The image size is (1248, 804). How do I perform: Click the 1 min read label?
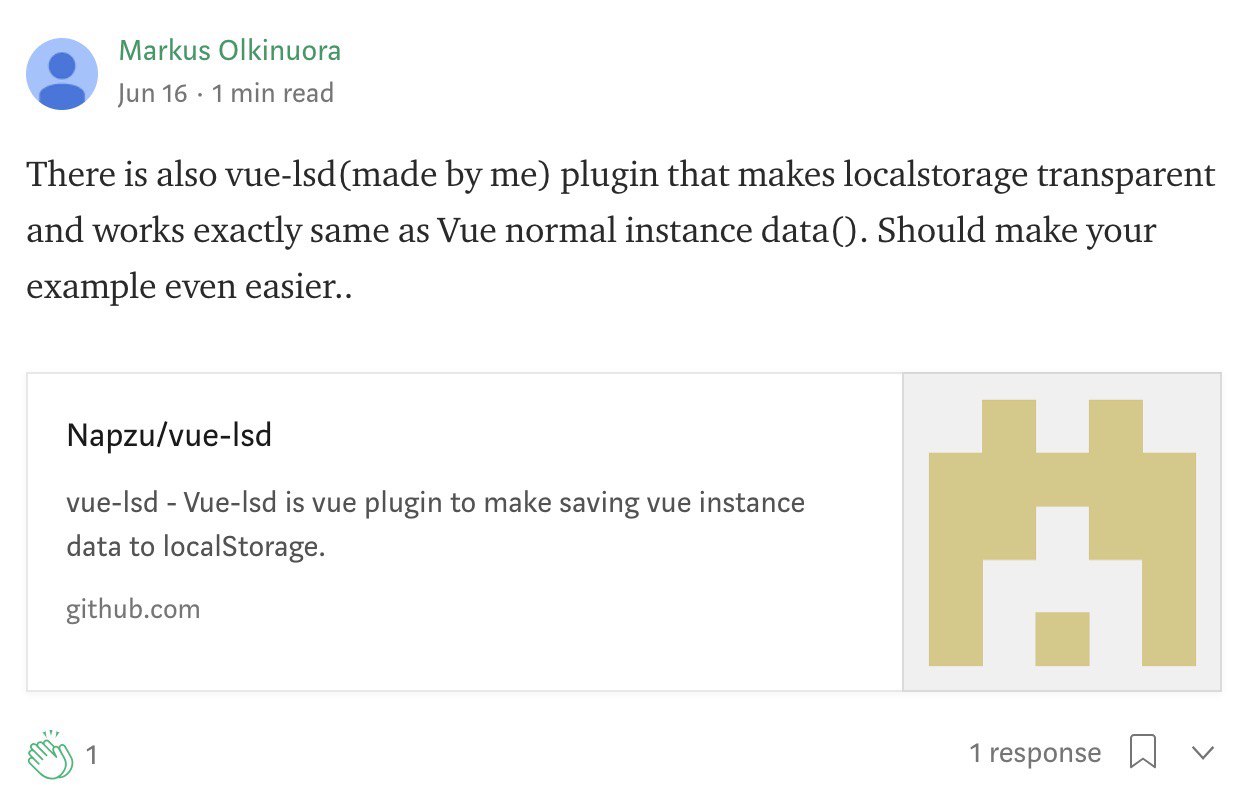pyautogui.click(x=273, y=94)
